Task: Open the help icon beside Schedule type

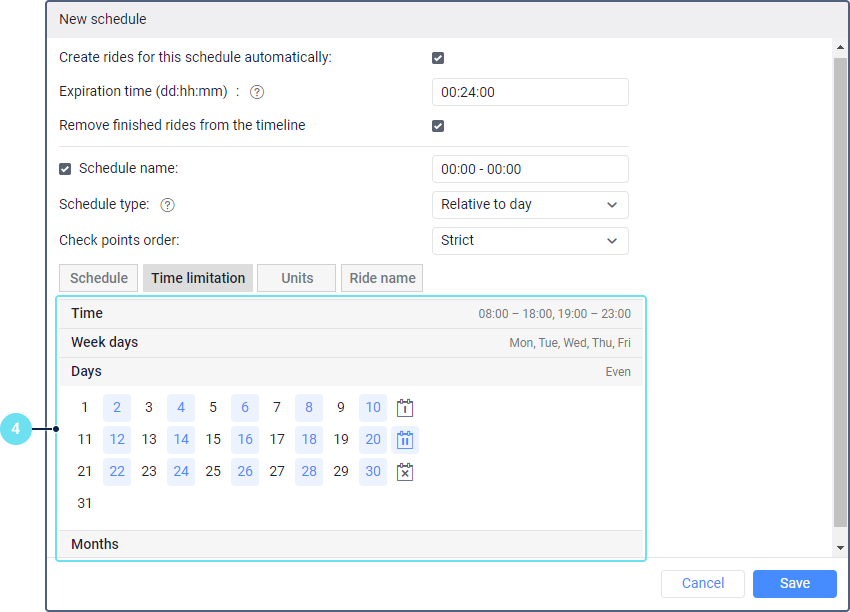Action: 168,205
